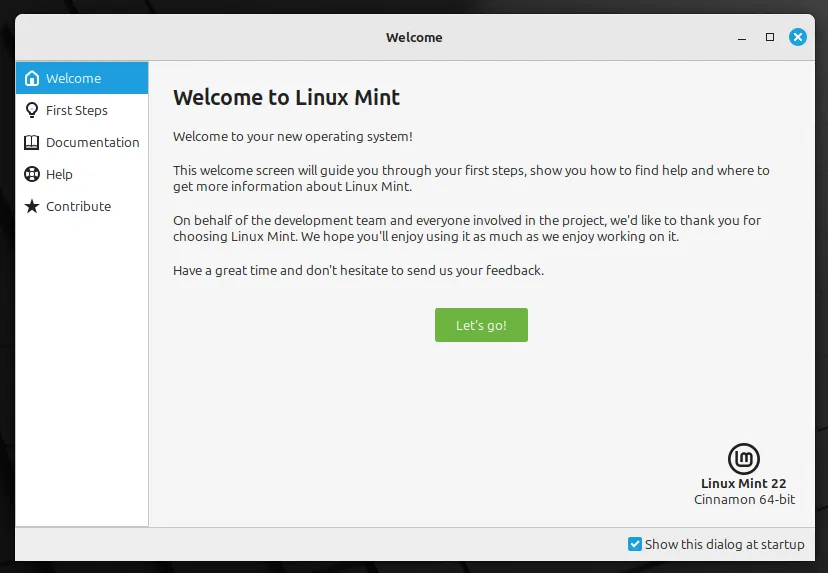Click the Linux Mint 22 version text
Viewport: 828px width, 573px height.
744,483
